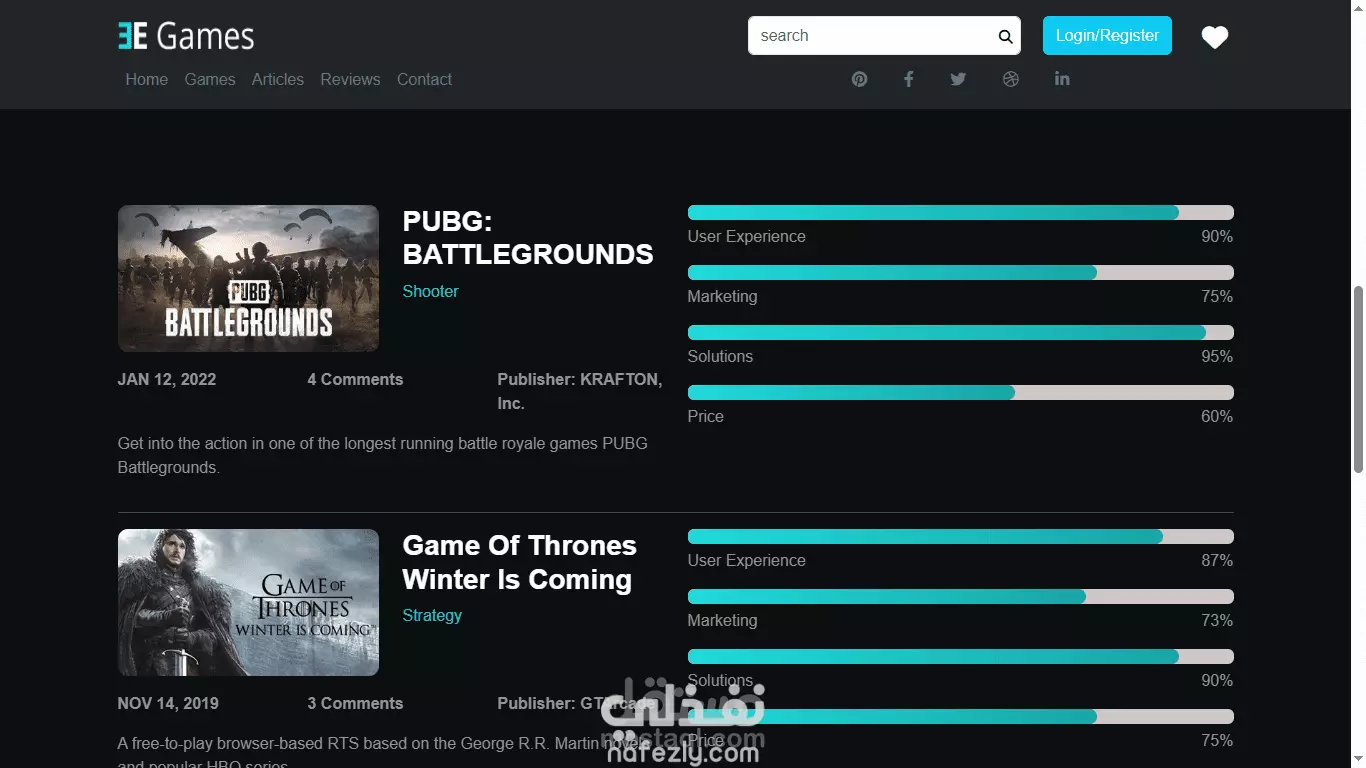Open the Games menu item
This screenshot has height=768, width=1366.
click(x=210, y=79)
